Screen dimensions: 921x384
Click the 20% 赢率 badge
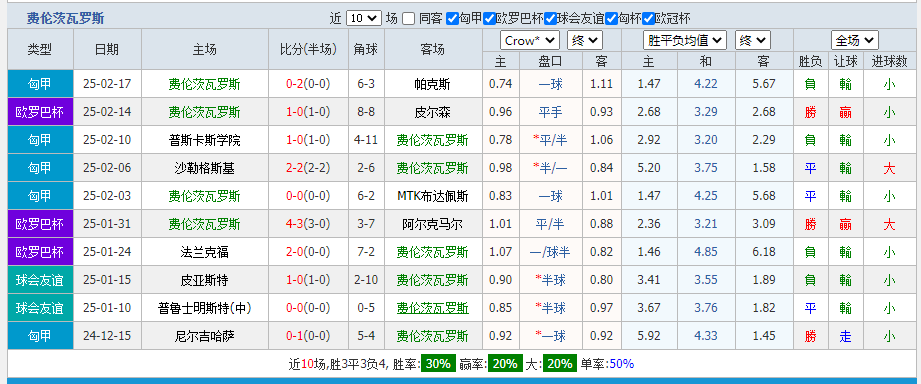505,364
